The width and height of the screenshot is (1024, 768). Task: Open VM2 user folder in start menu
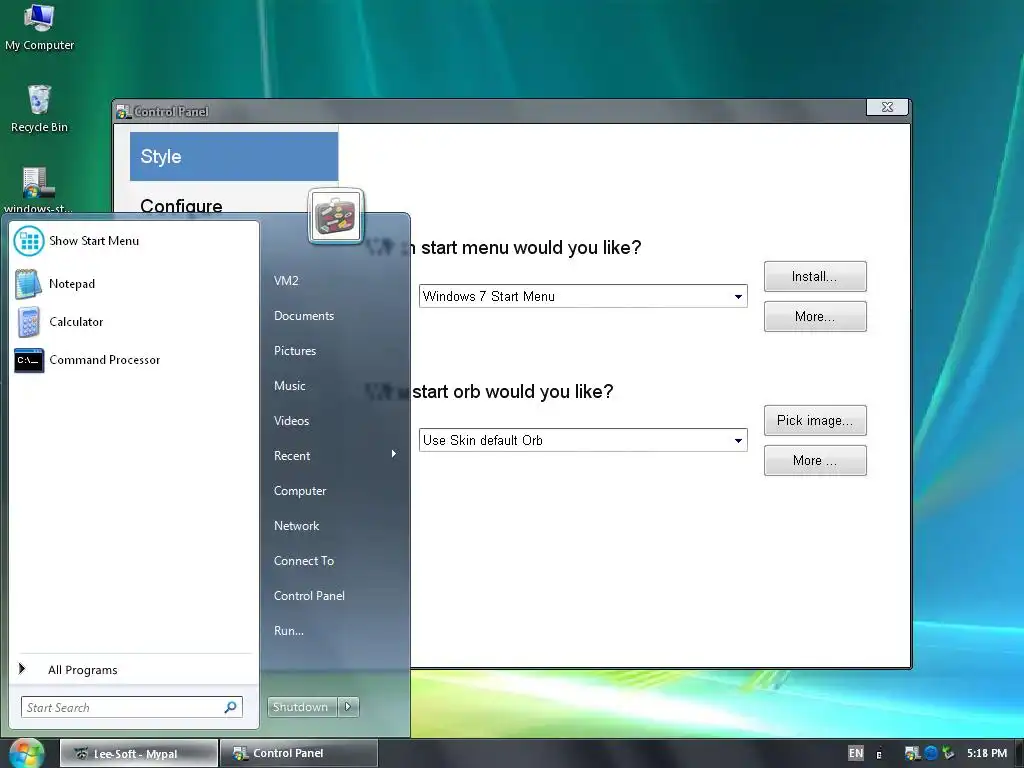point(286,281)
